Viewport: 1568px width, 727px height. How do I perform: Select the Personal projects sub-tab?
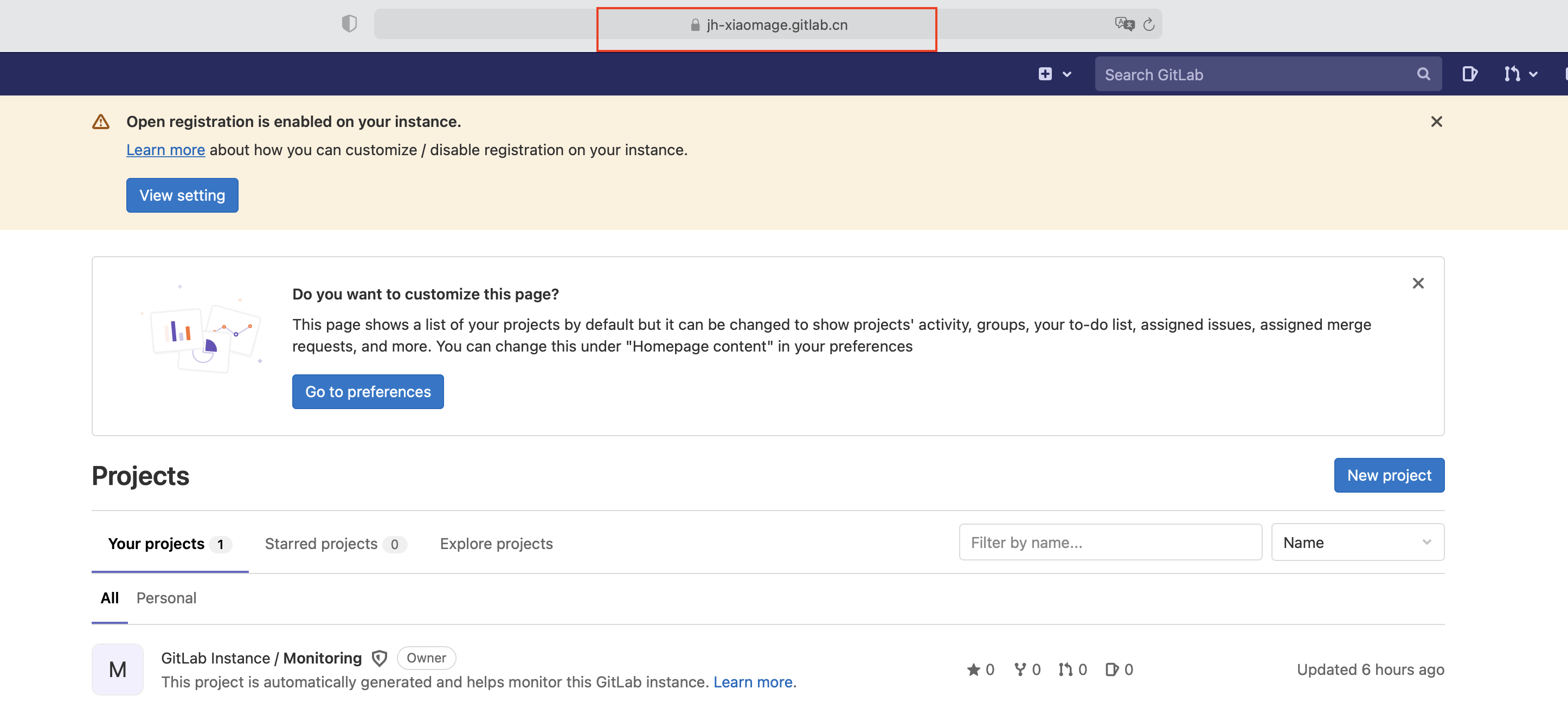pos(166,598)
